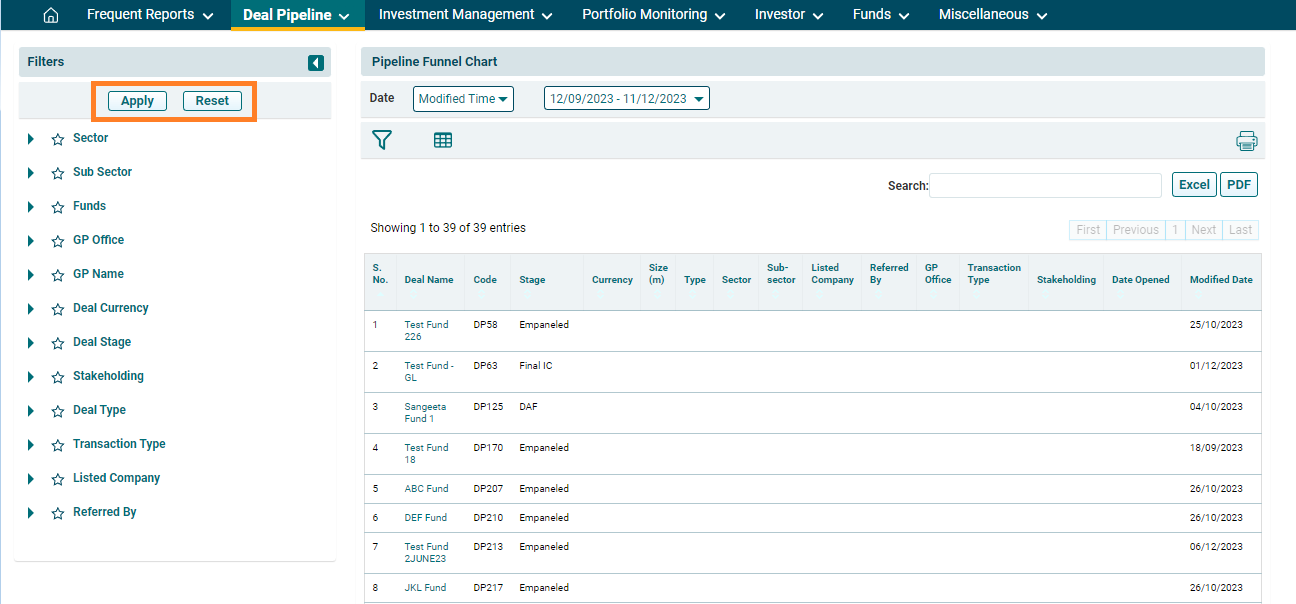Image resolution: width=1296 pixels, height=604 pixels.
Task: Export the table with Excel button
Action: click(1194, 185)
